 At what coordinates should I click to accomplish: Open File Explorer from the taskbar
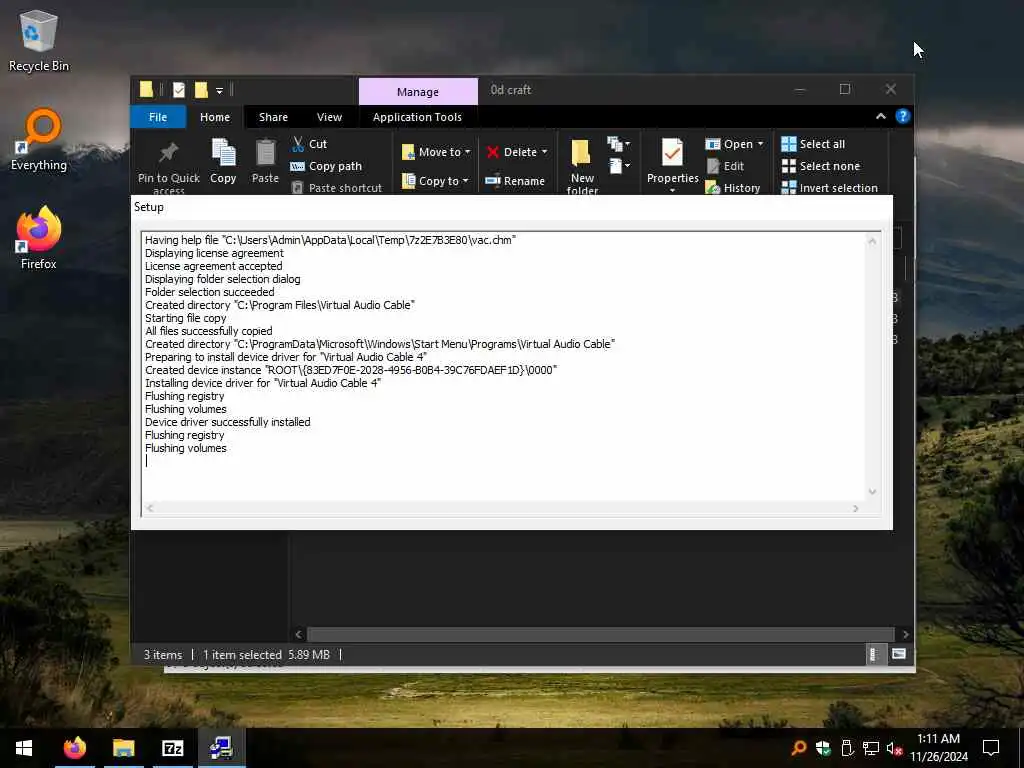point(123,748)
